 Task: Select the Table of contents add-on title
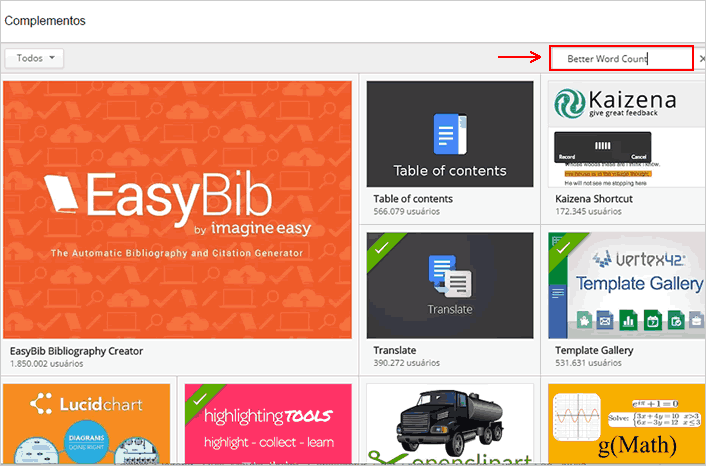point(413,199)
